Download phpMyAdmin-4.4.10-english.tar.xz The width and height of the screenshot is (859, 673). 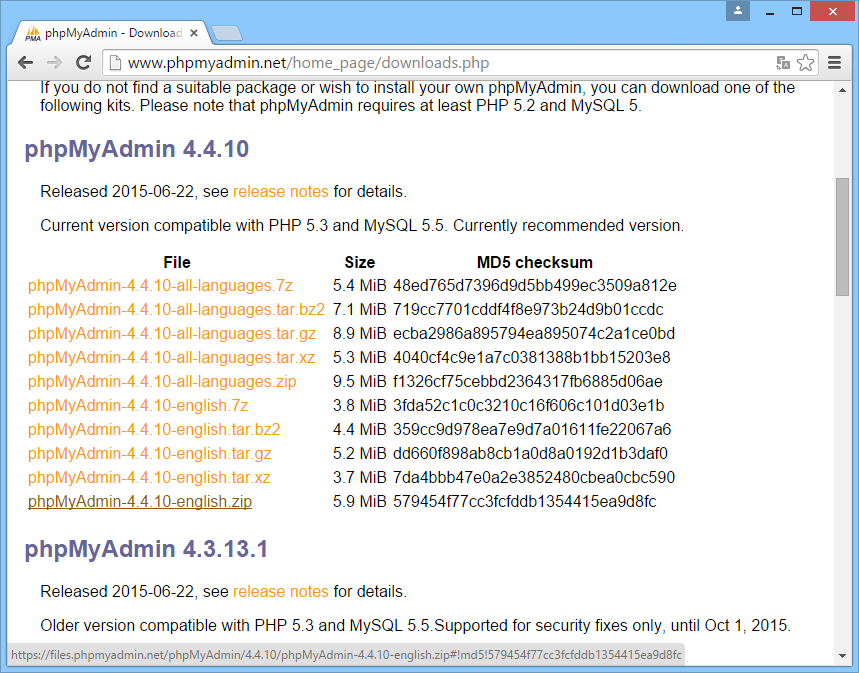click(x=149, y=478)
